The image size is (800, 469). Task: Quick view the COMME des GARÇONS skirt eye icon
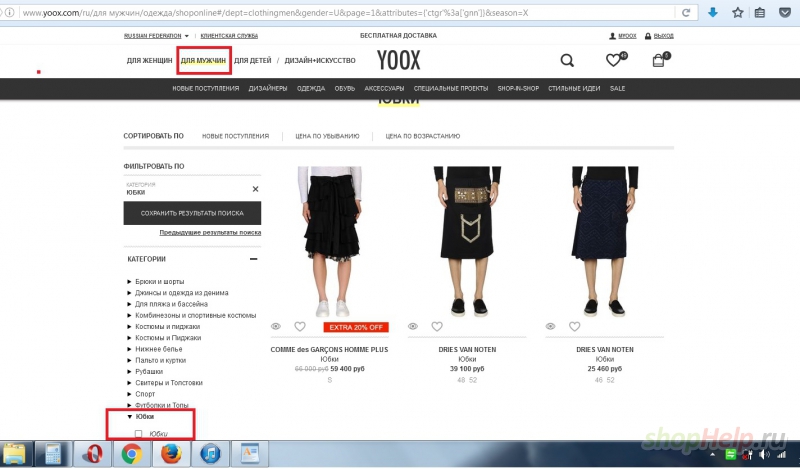click(x=276, y=326)
